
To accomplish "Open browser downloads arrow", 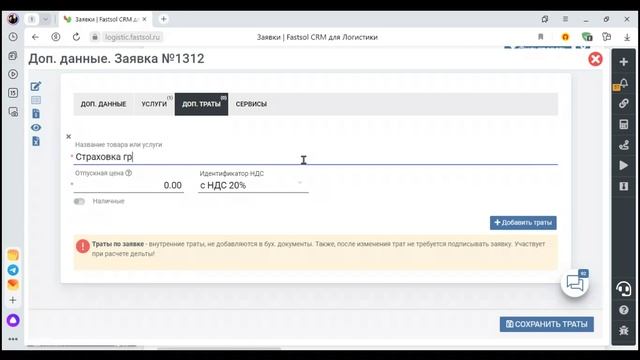I will (627, 37).
